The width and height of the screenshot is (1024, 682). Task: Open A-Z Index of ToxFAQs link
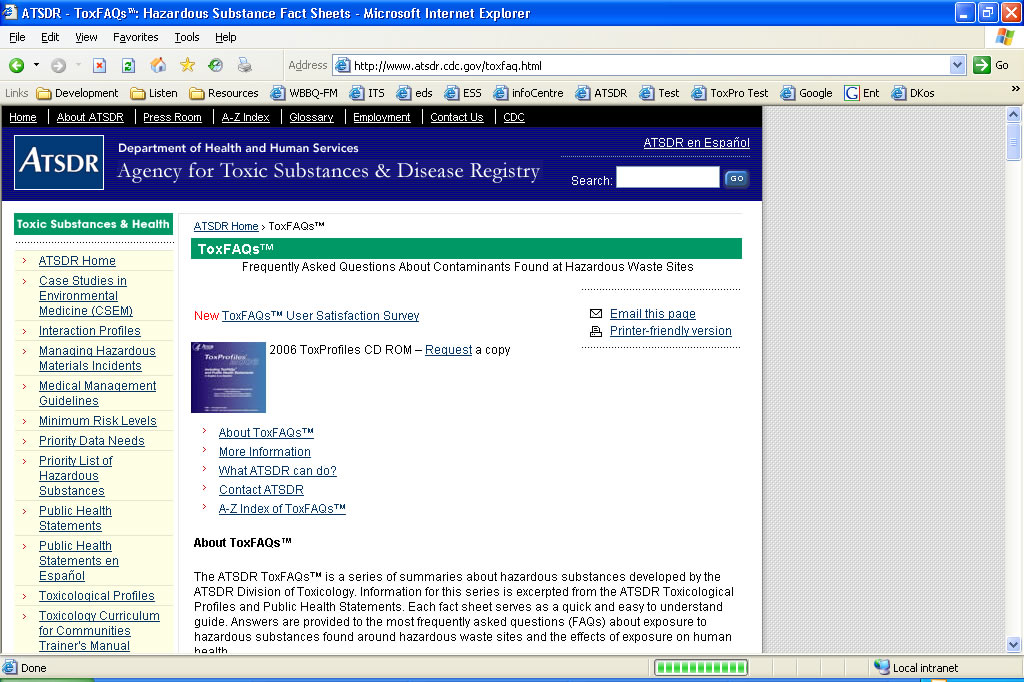282,509
